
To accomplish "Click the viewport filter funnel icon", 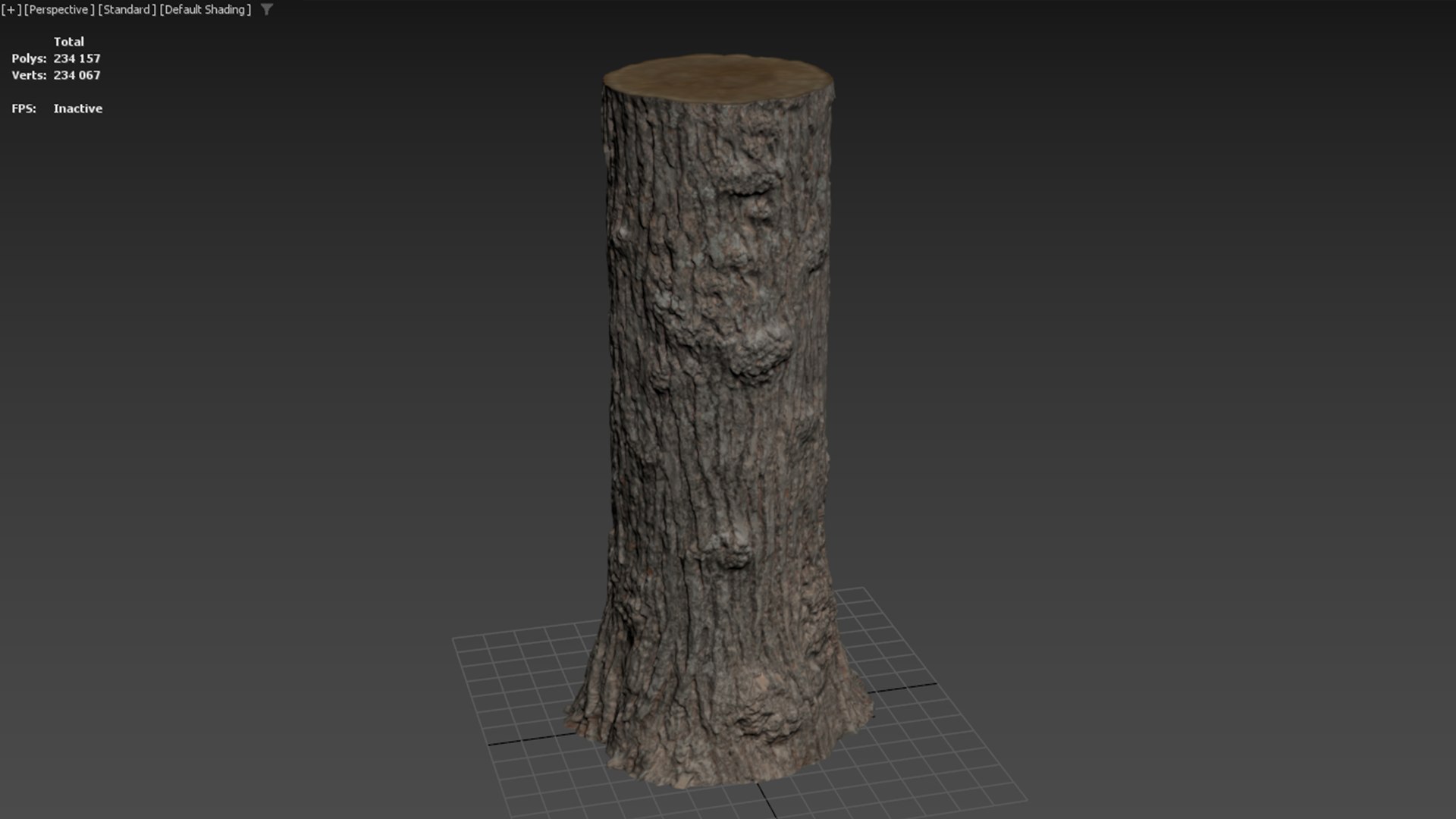I will [267, 10].
